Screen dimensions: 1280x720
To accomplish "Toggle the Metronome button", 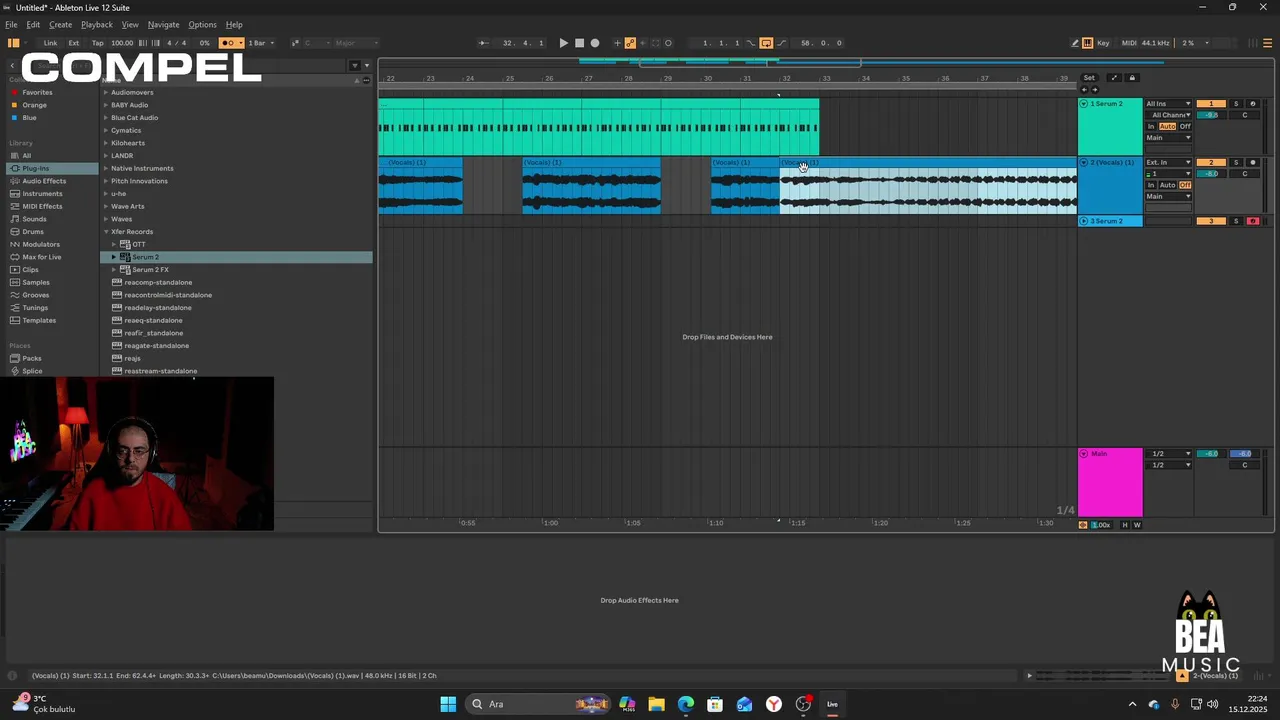I will click(x=232, y=43).
